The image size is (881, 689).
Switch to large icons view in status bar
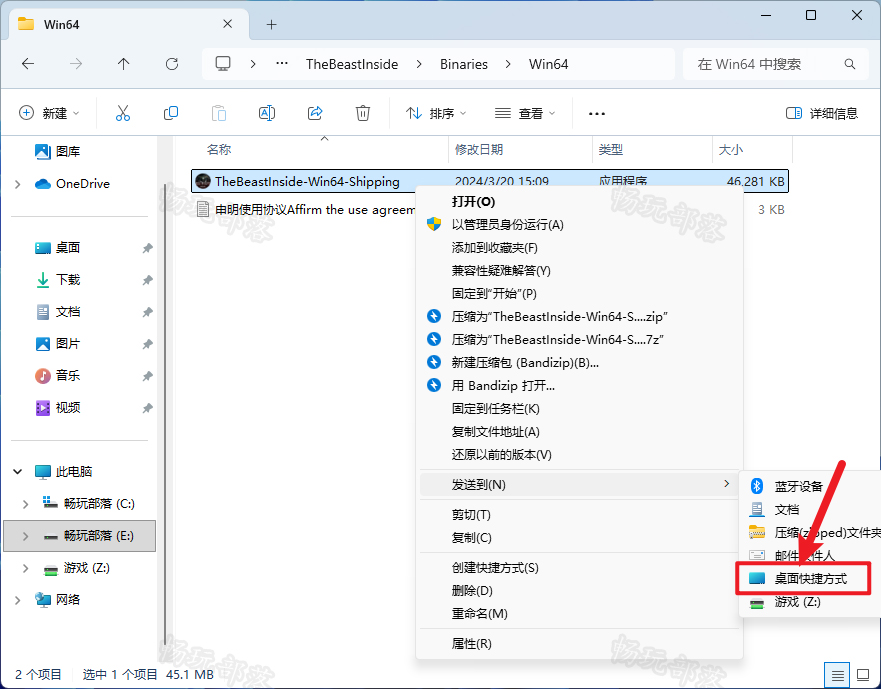pos(863,674)
